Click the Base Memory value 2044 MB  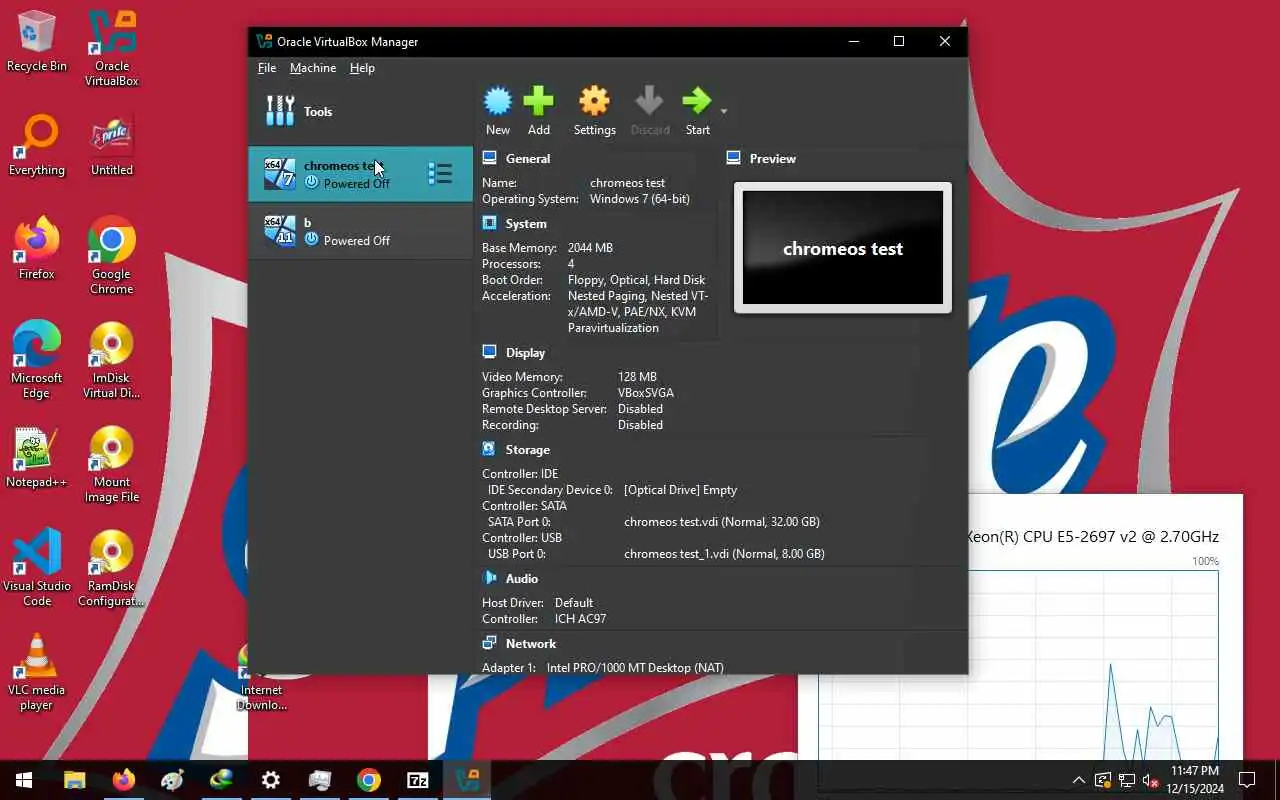pos(590,248)
